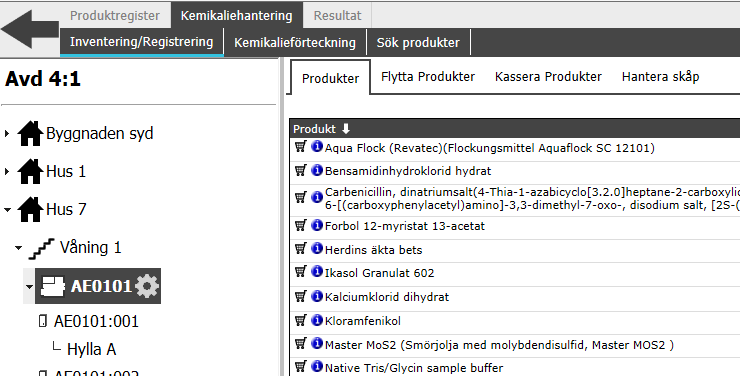Collapse the Våning 1 tree node

tap(18, 248)
